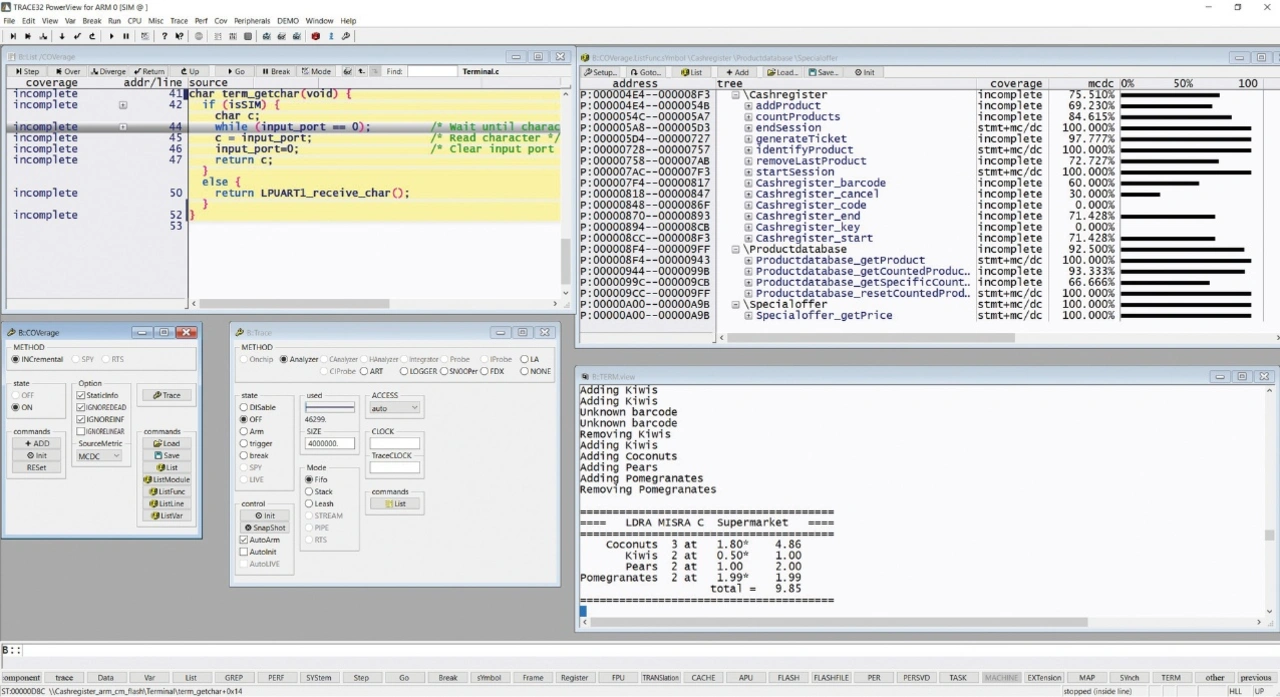The height and width of the screenshot is (697, 1280).
Task: Click the red chip icon in main toolbar
Action: click(x=316, y=37)
